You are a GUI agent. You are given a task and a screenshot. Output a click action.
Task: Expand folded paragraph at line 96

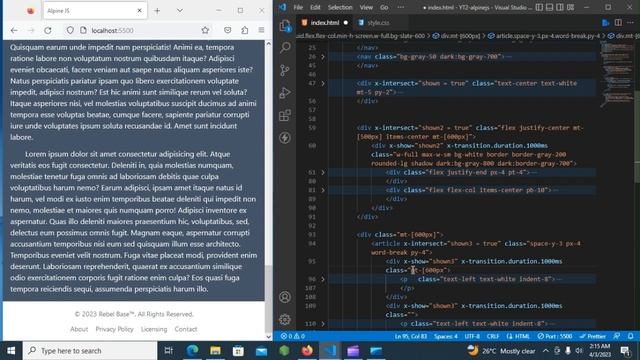tap(323, 279)
